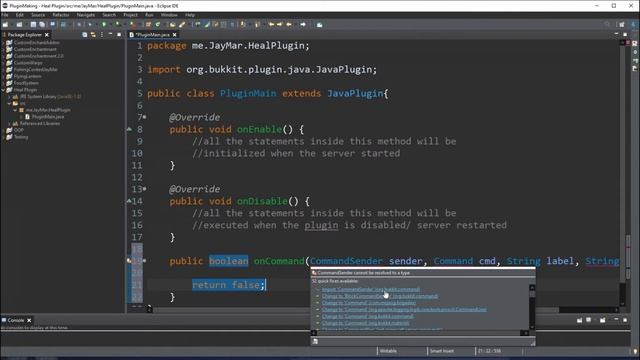640x360 pixels.
Task: Click the New file toolbar icon
Action: 5,24
